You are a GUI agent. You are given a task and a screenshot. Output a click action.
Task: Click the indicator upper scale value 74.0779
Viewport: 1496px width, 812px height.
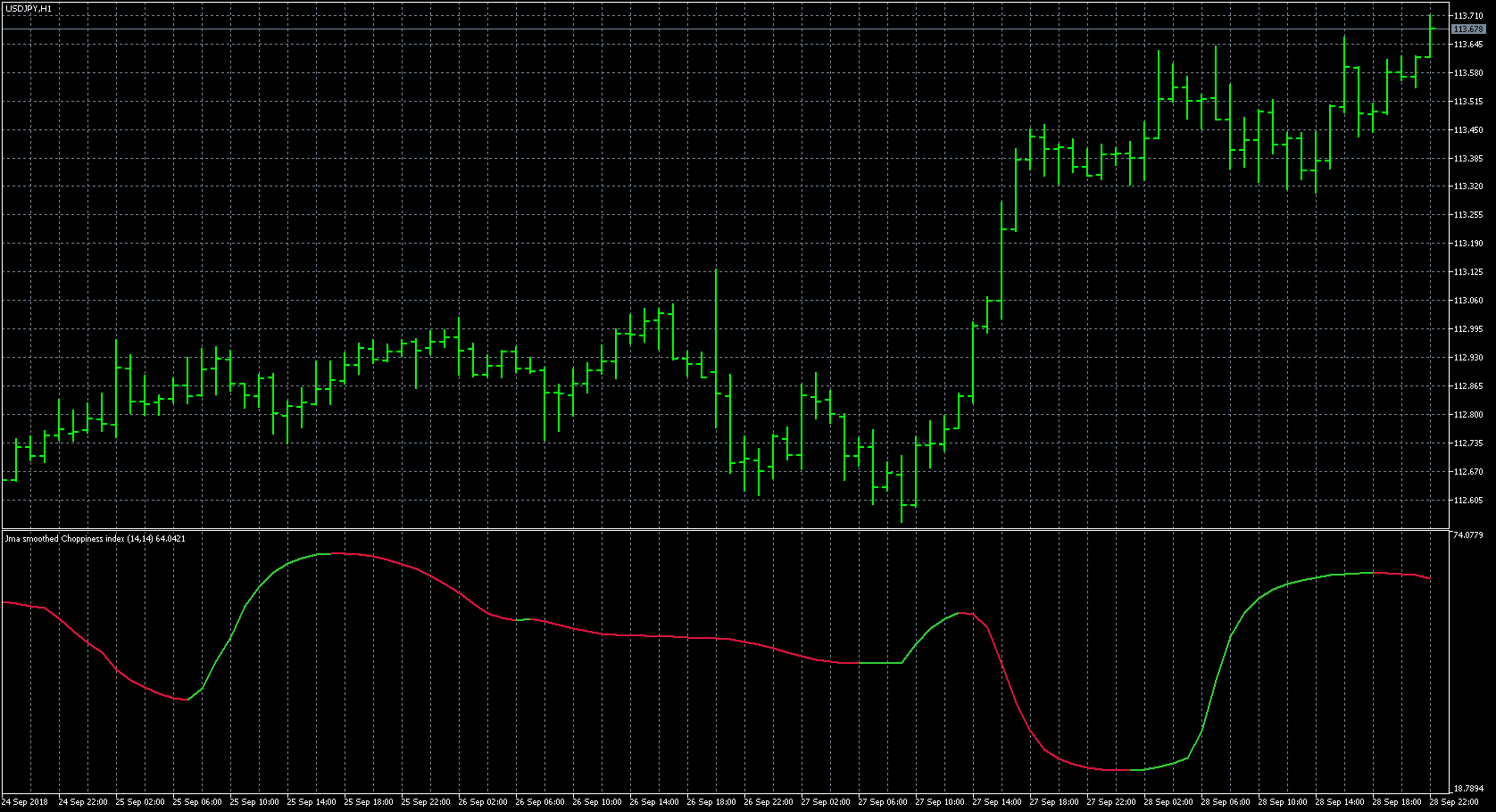click(x=1468, y=535)
